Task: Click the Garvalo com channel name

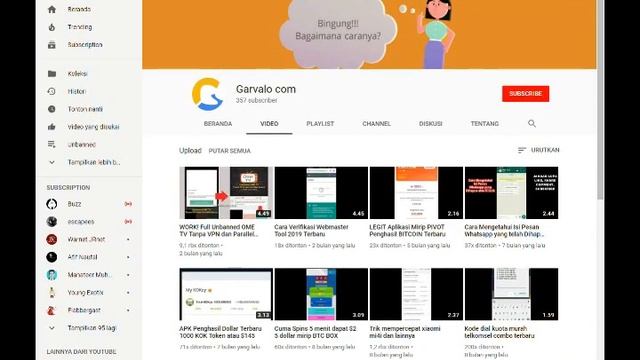Action: click(266, 89)
